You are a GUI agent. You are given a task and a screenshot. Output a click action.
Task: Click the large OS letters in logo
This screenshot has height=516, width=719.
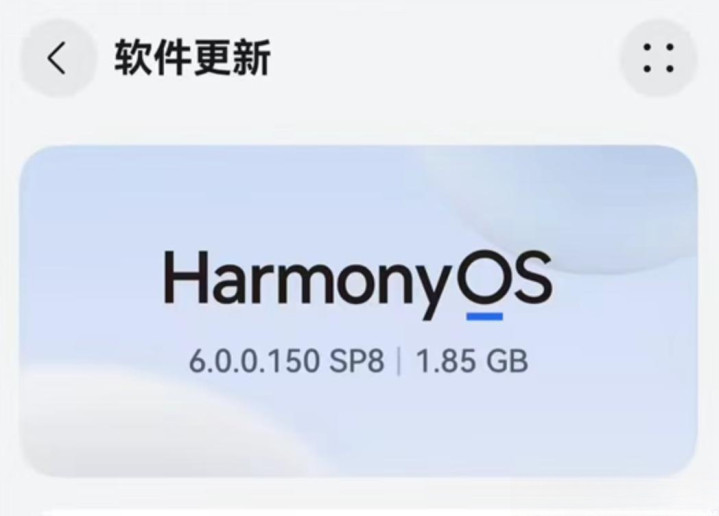504,280
